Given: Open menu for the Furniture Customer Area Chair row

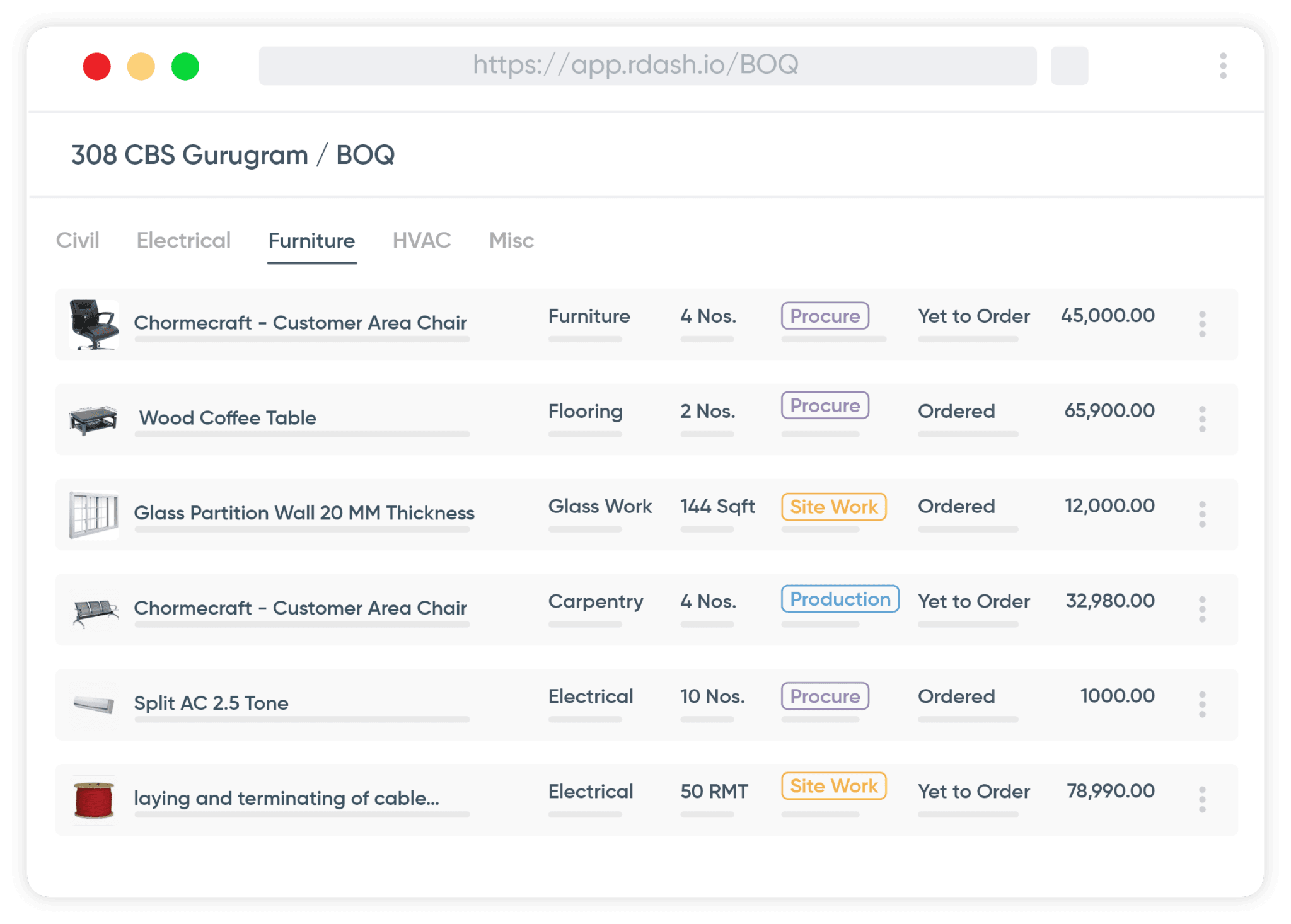Looking at the screenshot, I should [x=1203, y=324].
